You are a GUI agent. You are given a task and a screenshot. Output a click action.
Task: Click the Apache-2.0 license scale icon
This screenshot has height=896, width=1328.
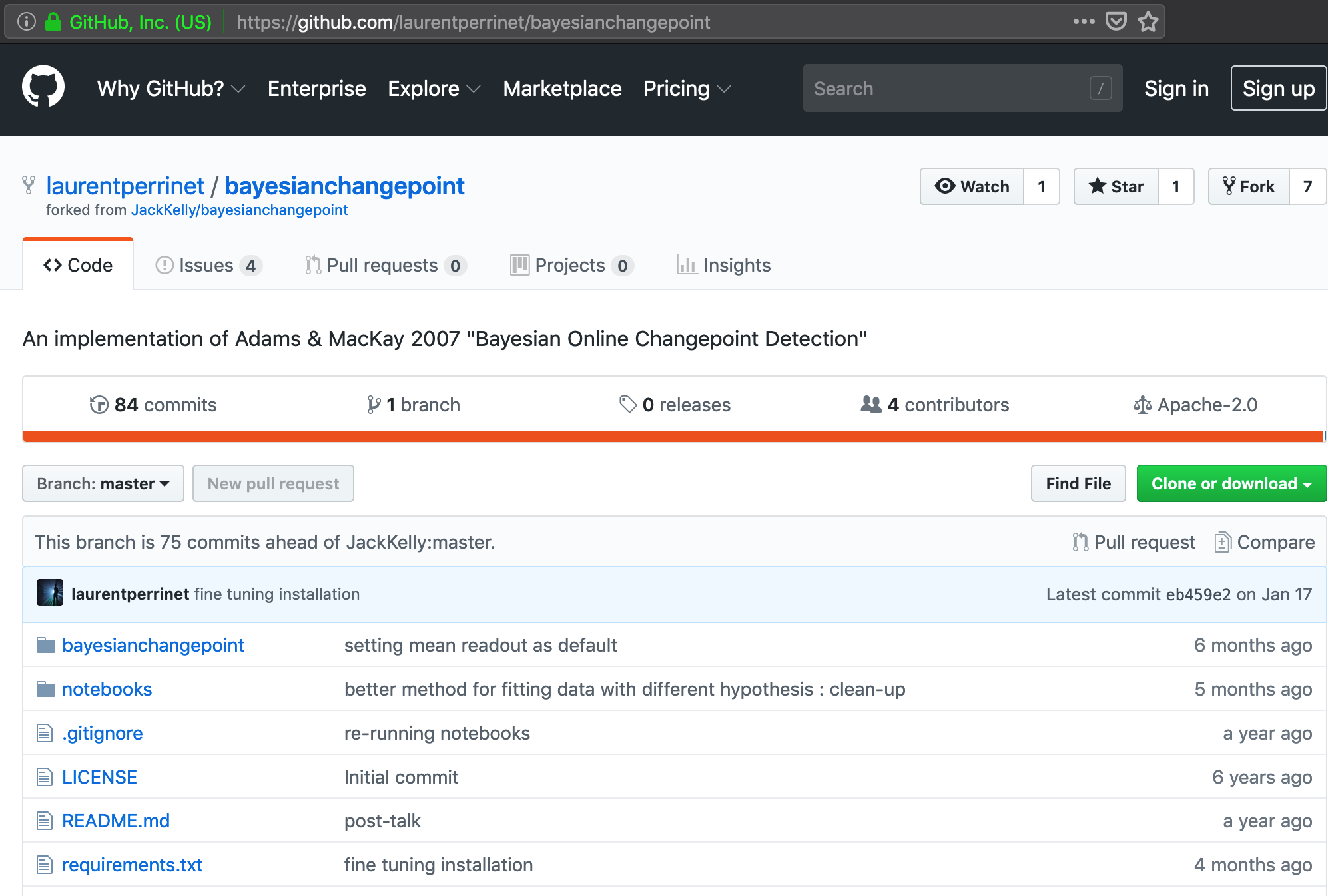click(x=1142, y=405)
